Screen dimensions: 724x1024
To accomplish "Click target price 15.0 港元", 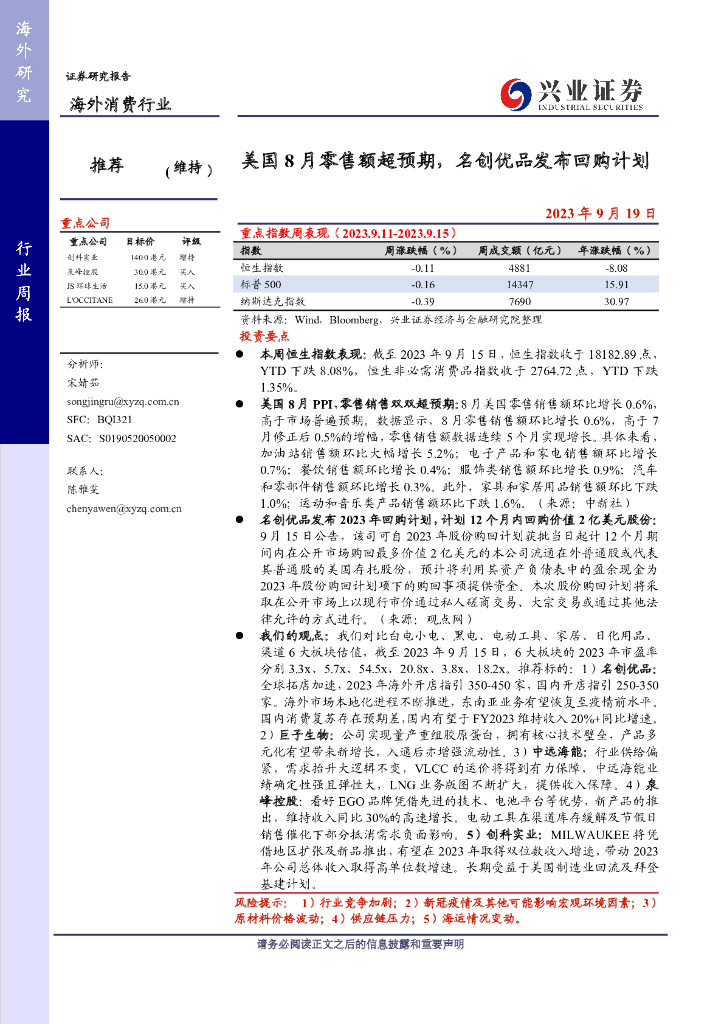I will coord(150,286).
